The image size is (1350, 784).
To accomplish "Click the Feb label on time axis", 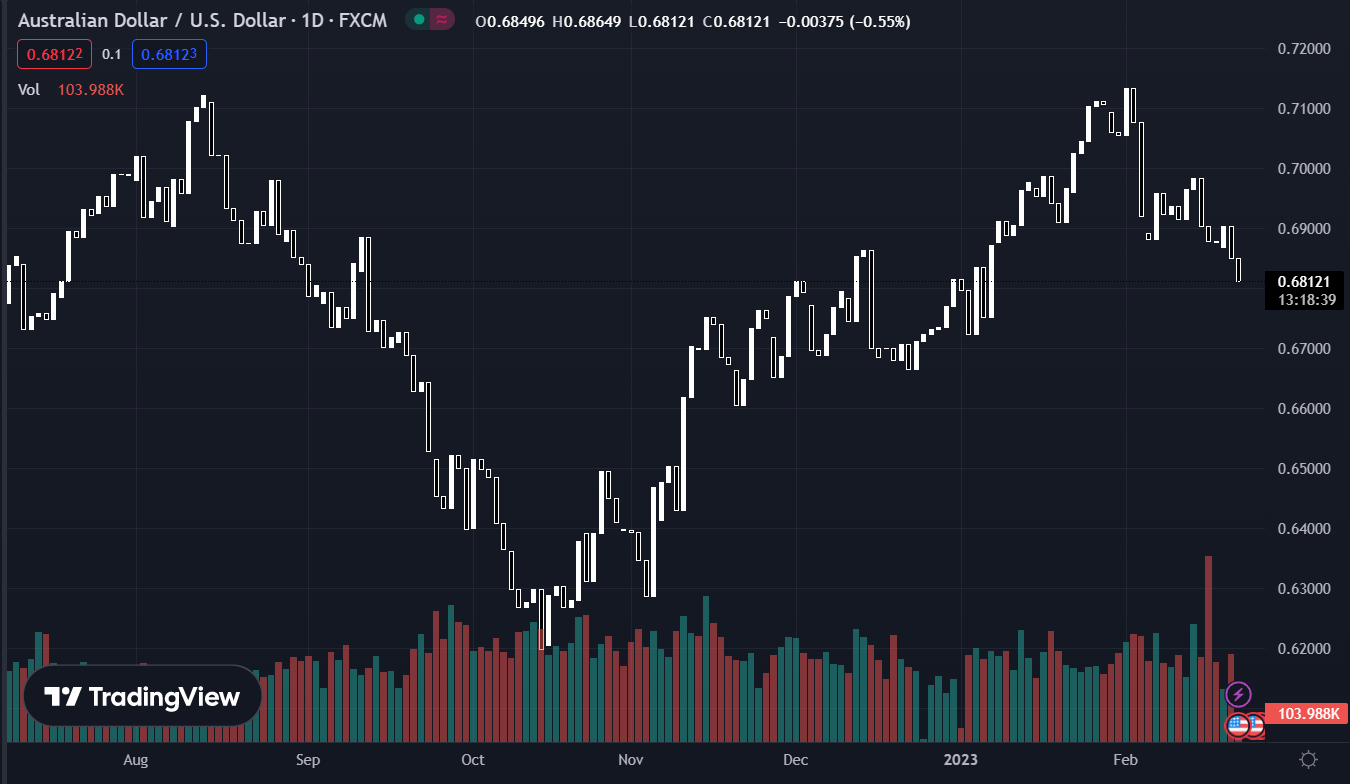I will pos(1126,760).
